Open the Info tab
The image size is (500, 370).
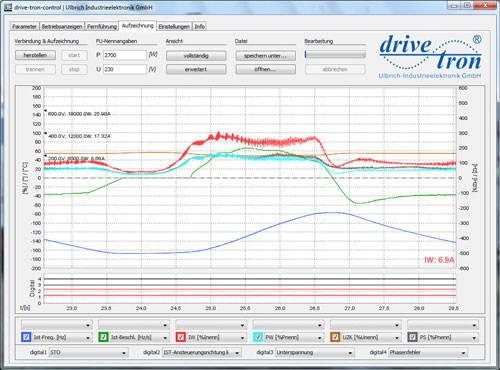(200, 27)
